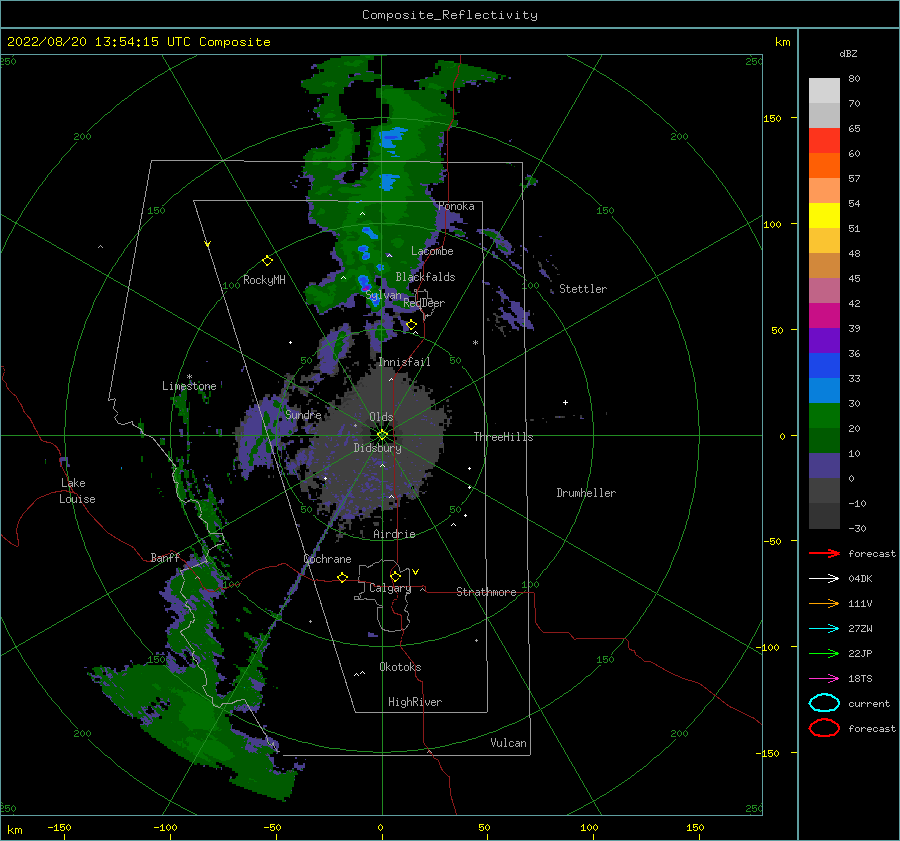Click the radar center diamond near Olds
900x841 pixels.
click(x=382, y=435)
